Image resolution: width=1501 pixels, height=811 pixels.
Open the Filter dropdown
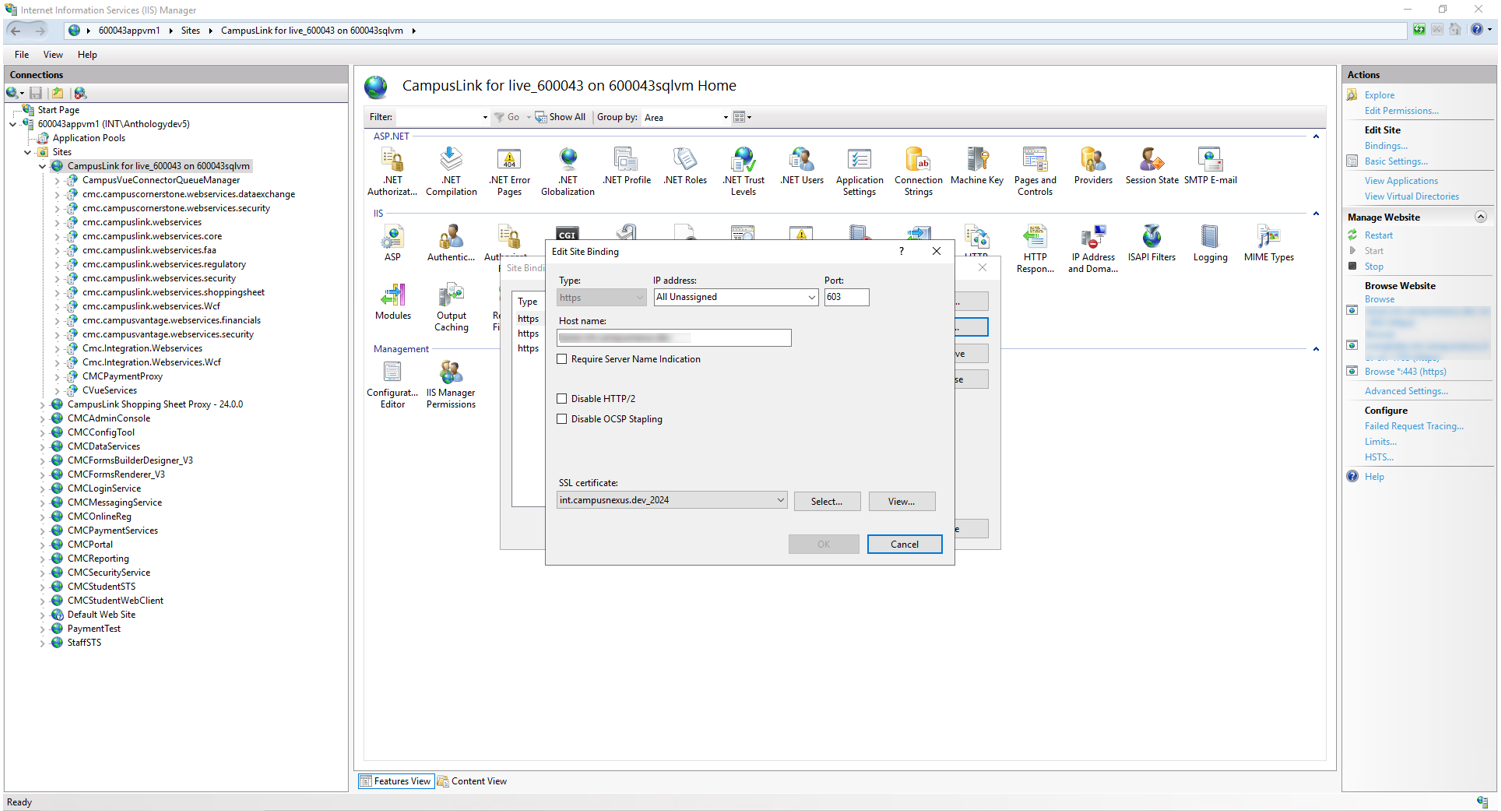(485, 117)
